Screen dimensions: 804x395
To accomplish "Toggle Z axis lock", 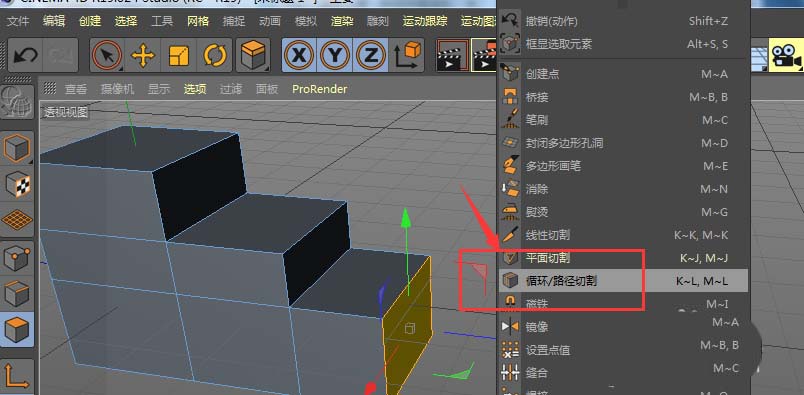I will click(x=370, y=55).
